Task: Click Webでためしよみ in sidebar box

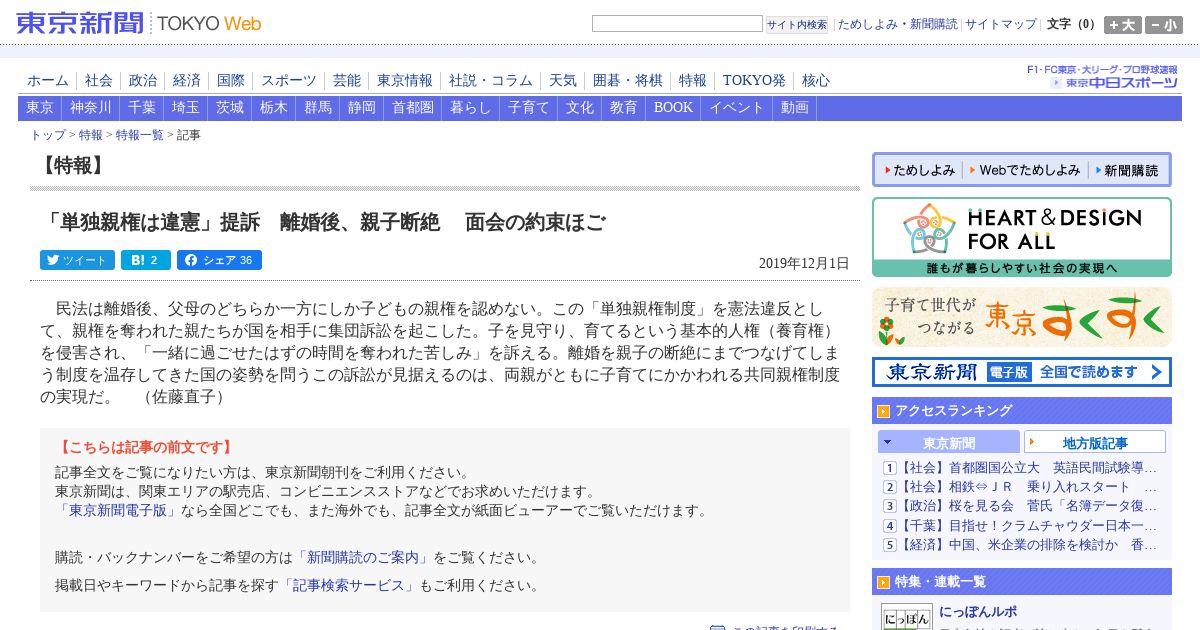Action: [1024, 170]
